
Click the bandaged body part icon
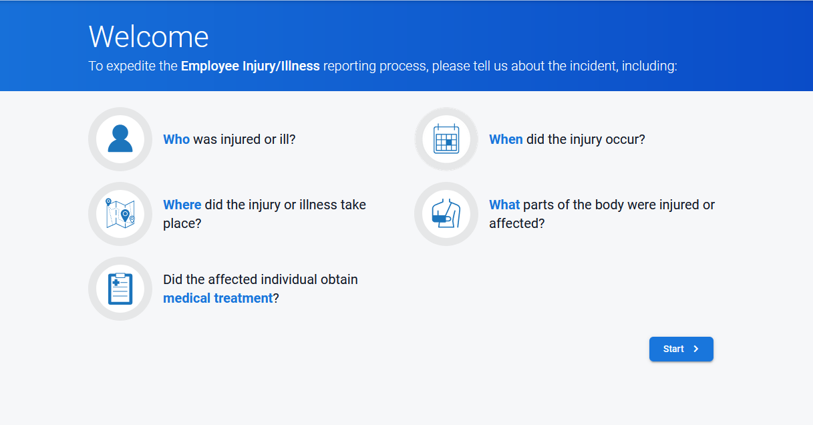[446, 214]
